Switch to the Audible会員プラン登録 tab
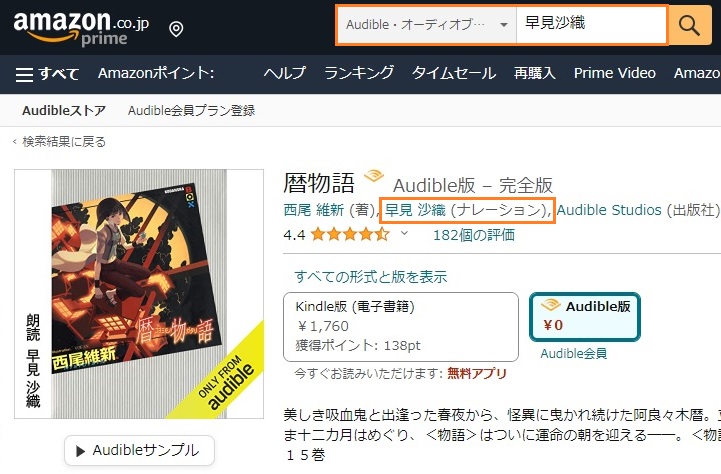The width and height of the screenshot is (721, 474). tap(191, 110)
